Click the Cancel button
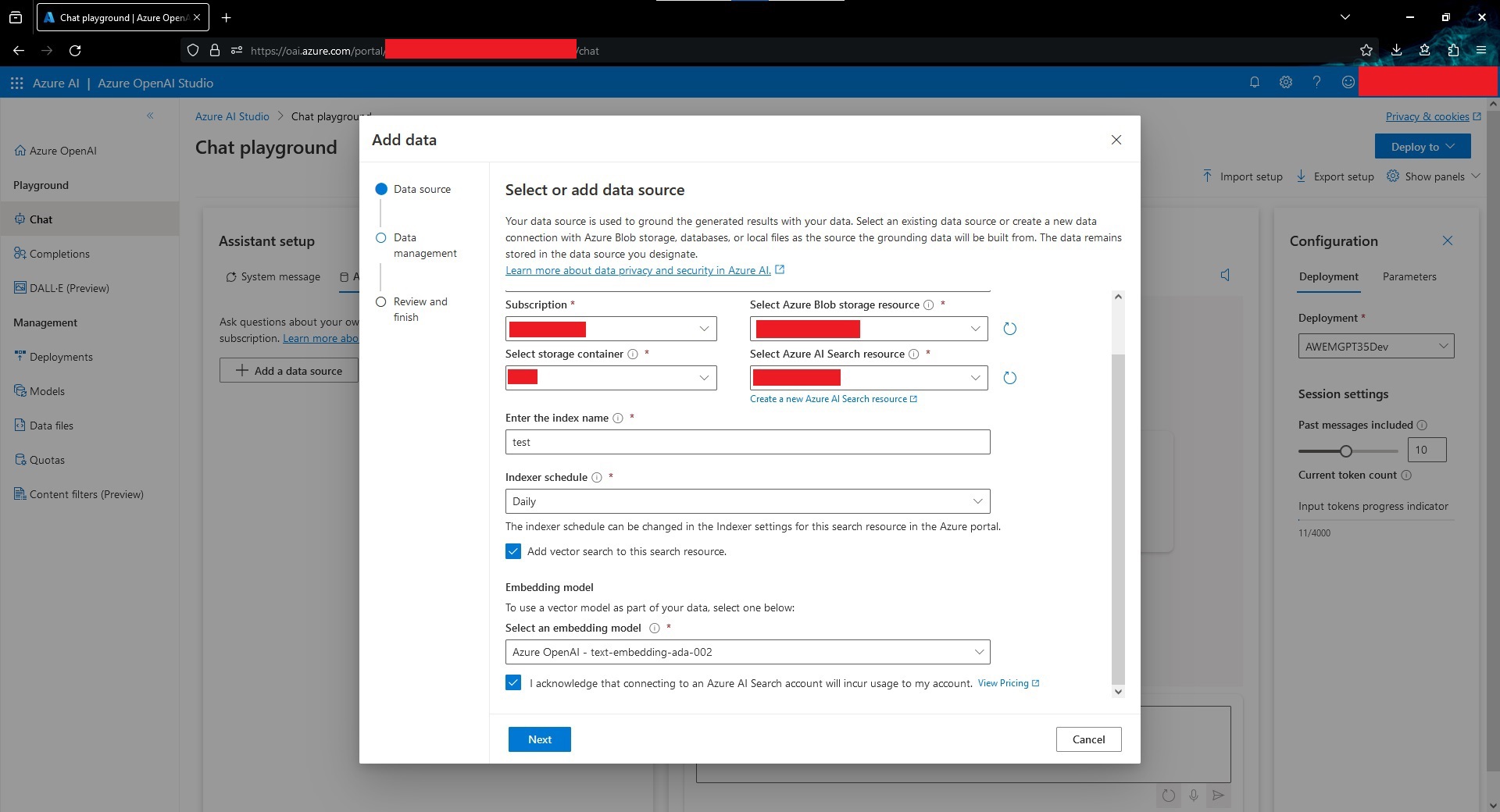 tap(1088, 739)
